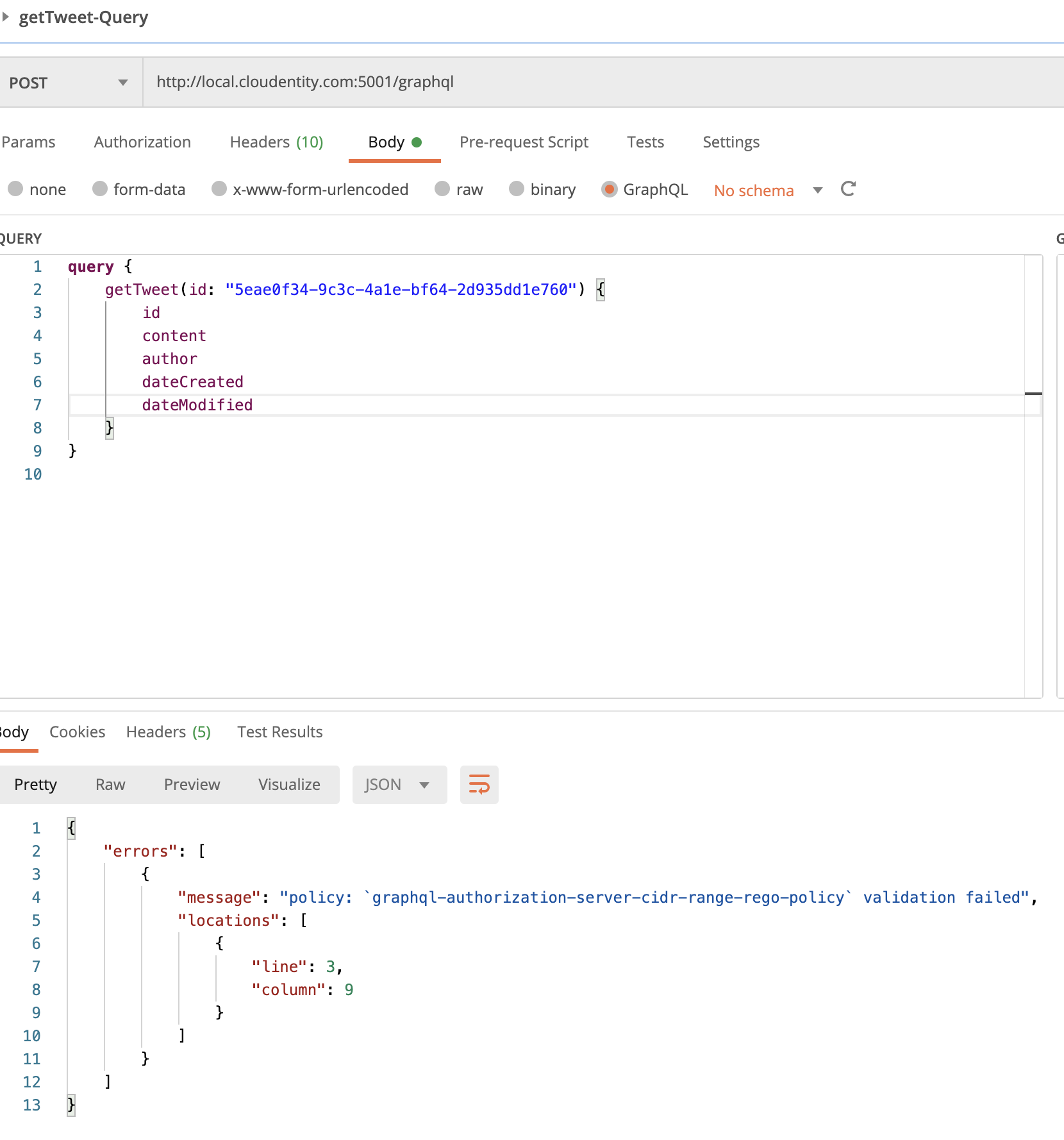Open the request Headers (10) tab
The image size is (1064, 1140).
pyautogui.click(x=276, y=142)
